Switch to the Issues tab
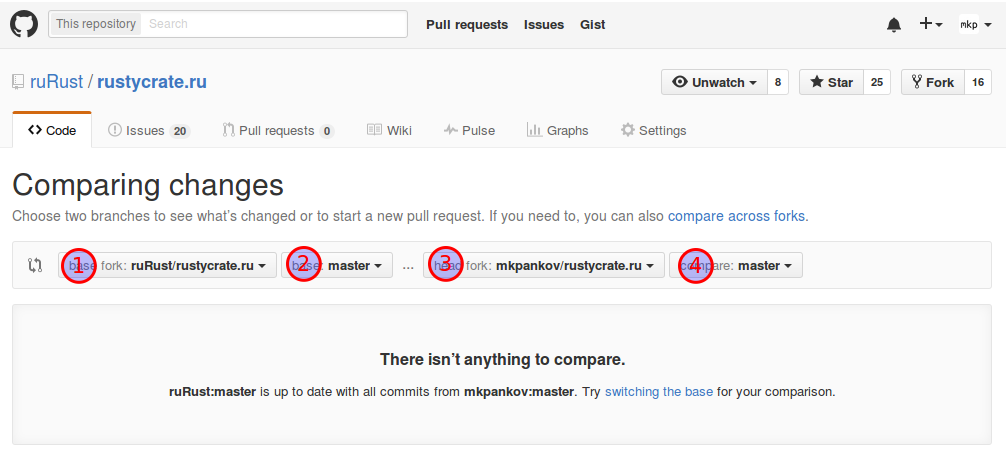 pos(149,130)
